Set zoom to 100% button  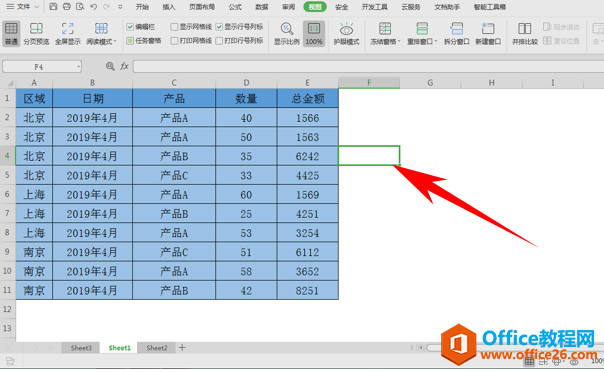click(314, 34)
